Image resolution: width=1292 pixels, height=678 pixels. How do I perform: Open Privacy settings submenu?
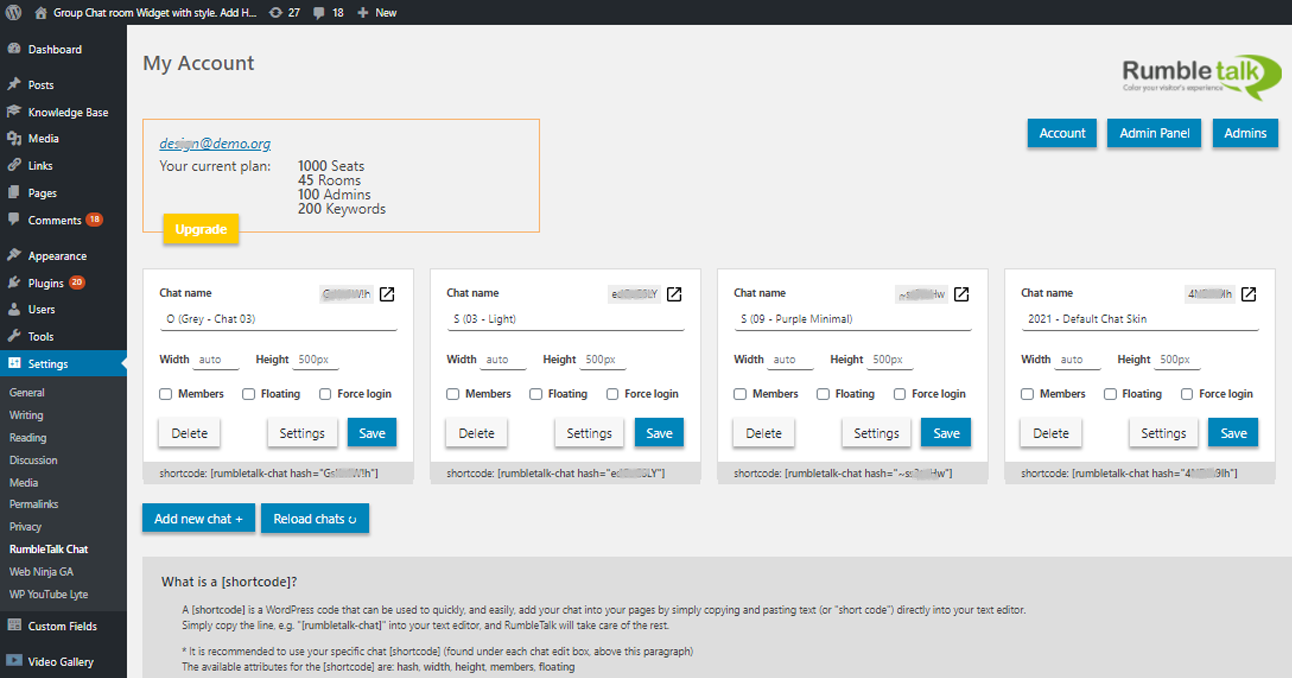[x=26, y=527]
